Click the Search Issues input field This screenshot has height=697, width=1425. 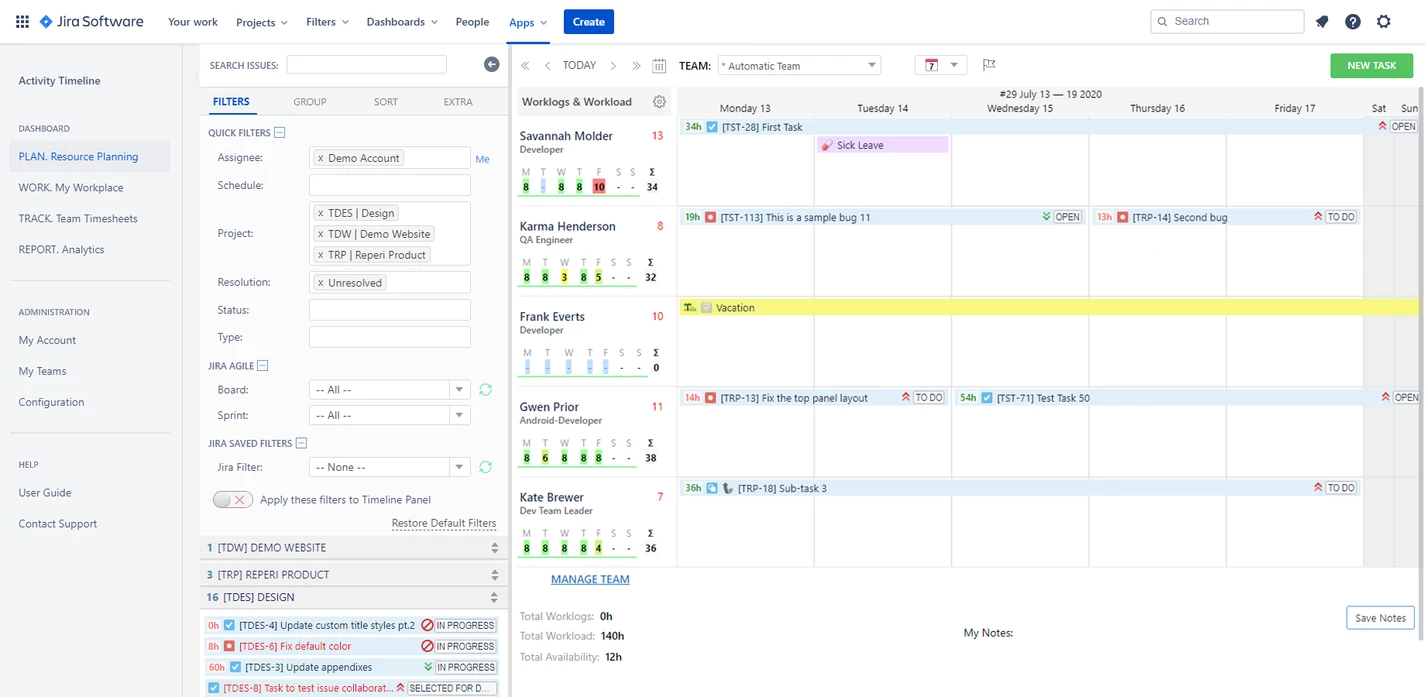pyautogui.click(x=366, y=65)
